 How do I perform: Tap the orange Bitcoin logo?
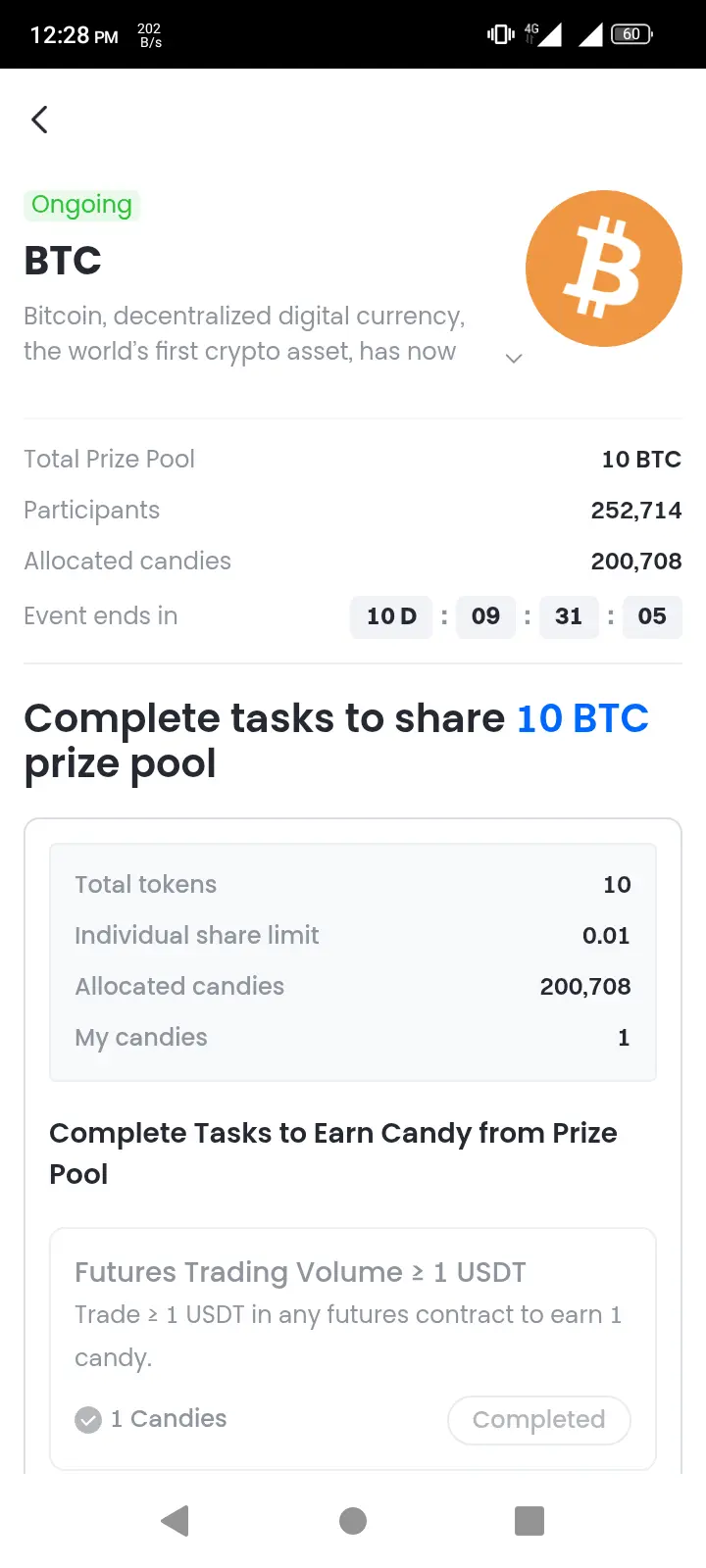[x=603, y=269]
